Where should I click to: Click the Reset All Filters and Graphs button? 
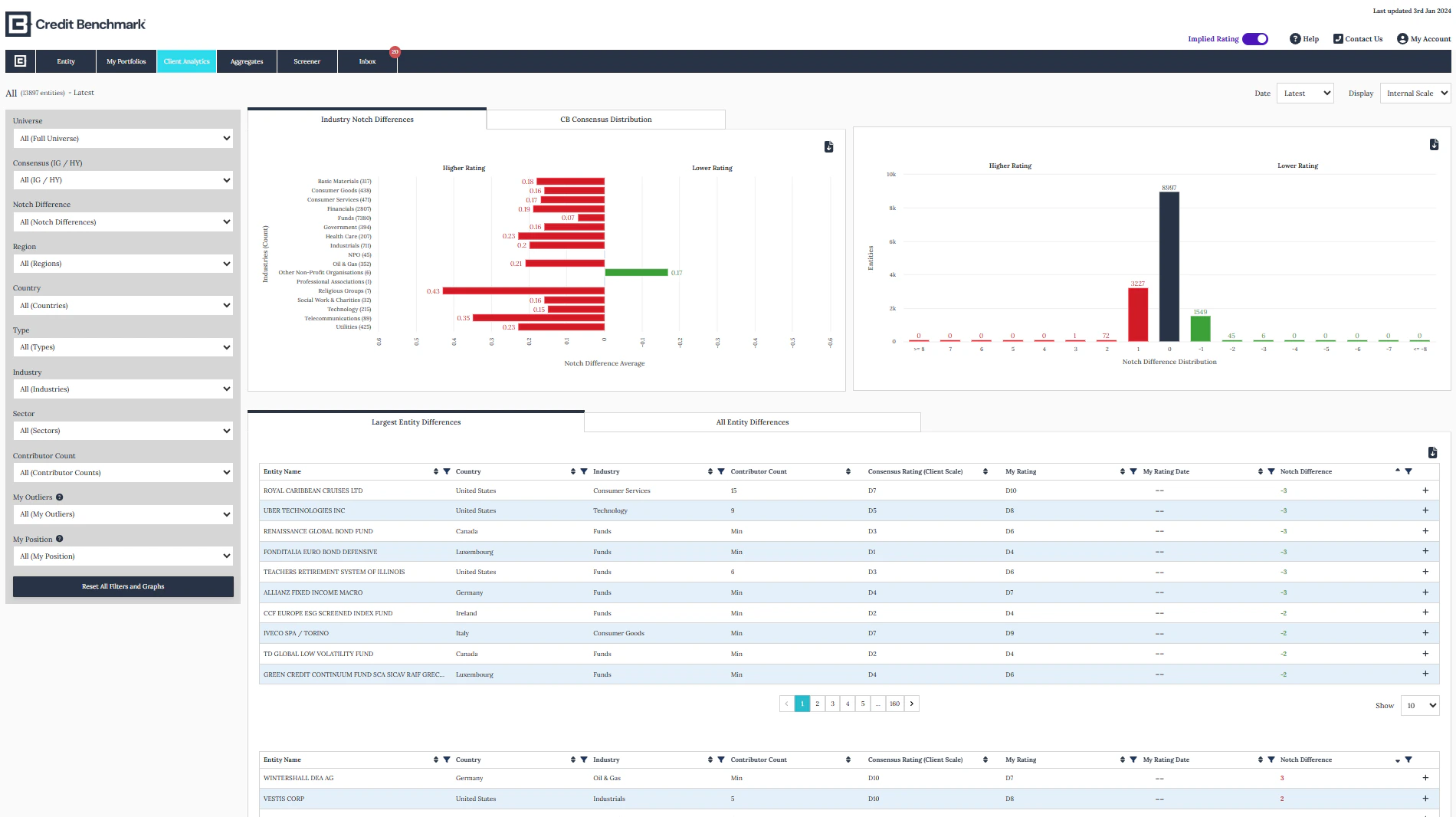(x=123, y=586)
